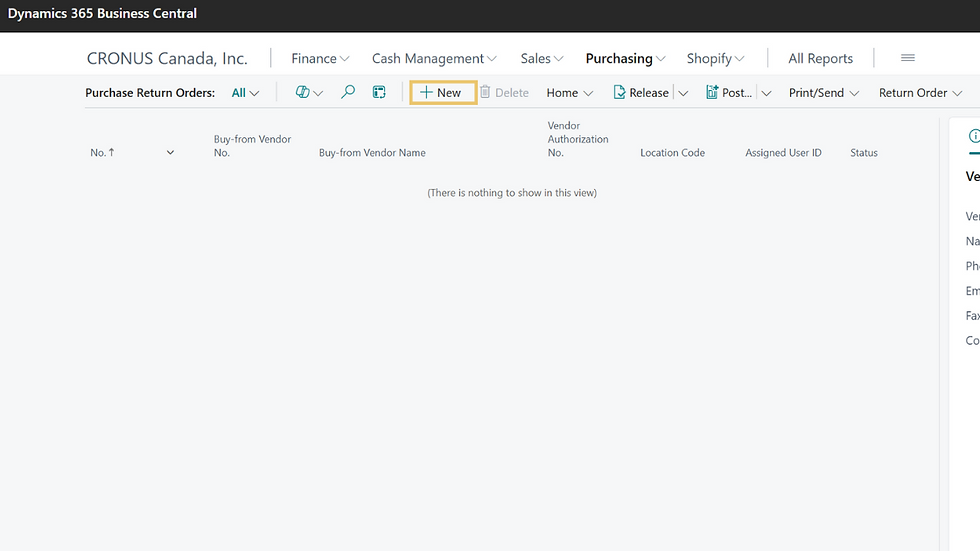
Task: Click the All Reports link
Action: [x=820, y=58]
